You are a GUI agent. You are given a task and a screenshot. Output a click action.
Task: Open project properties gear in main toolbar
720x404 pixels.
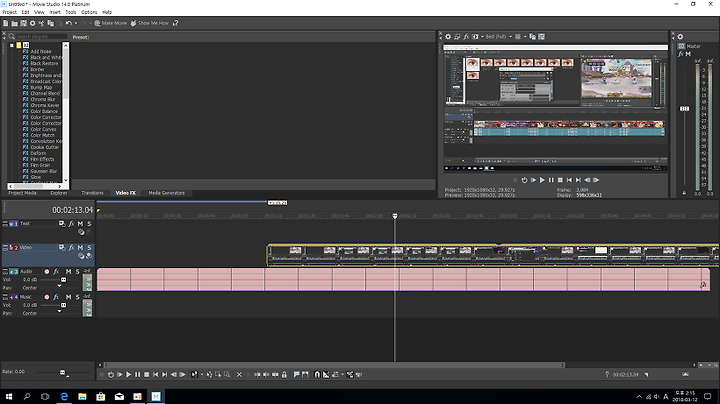click(x=32, y=23)
